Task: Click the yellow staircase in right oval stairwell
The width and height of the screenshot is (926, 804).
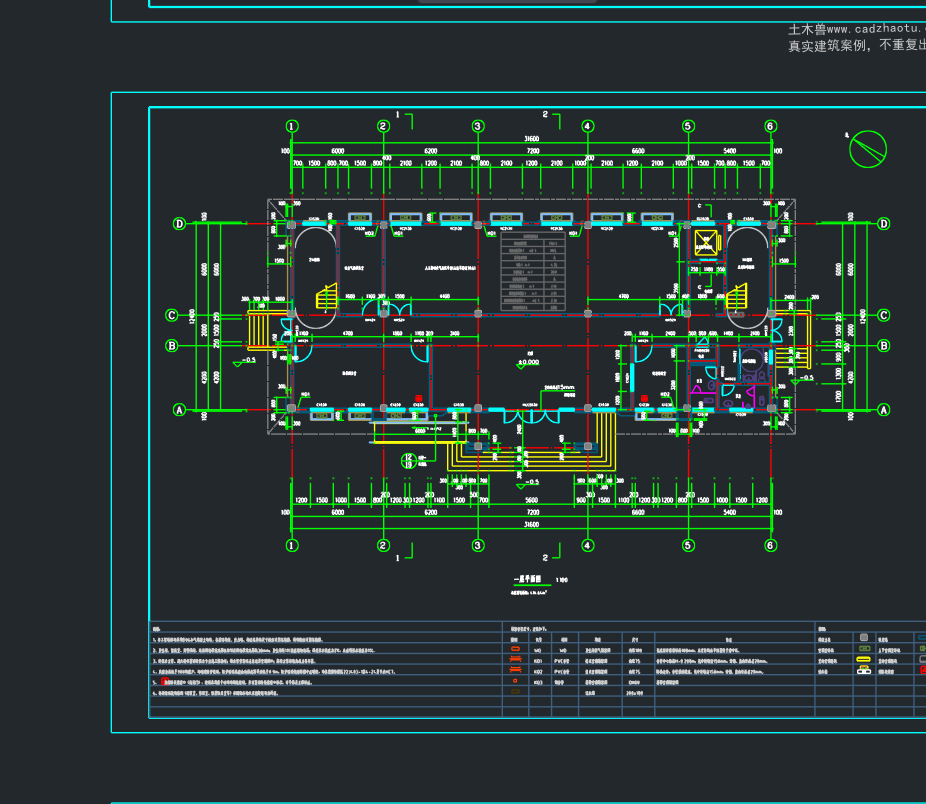Action: pos(736,297)
